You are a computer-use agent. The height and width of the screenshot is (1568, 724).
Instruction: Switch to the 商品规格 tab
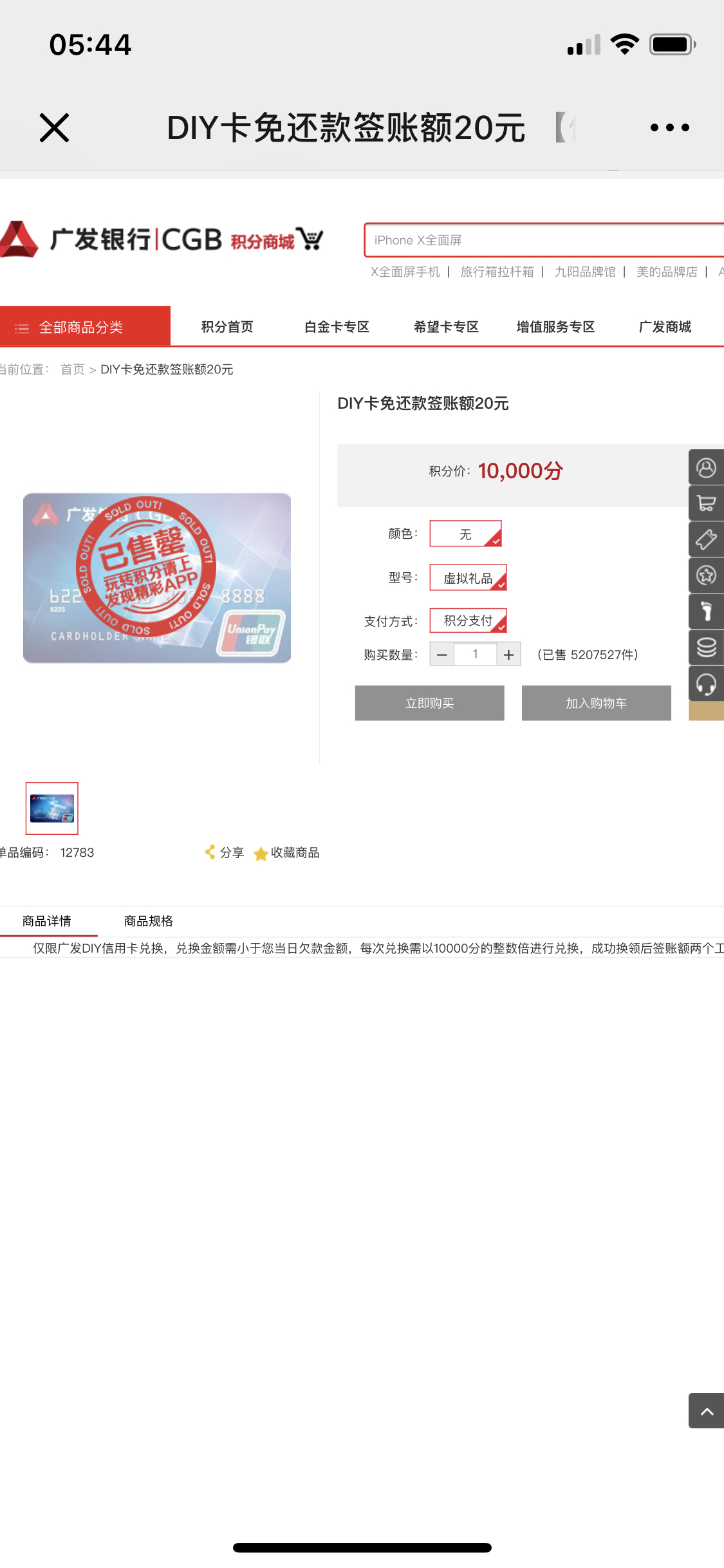pyautogui.click(x=149, y=921)
